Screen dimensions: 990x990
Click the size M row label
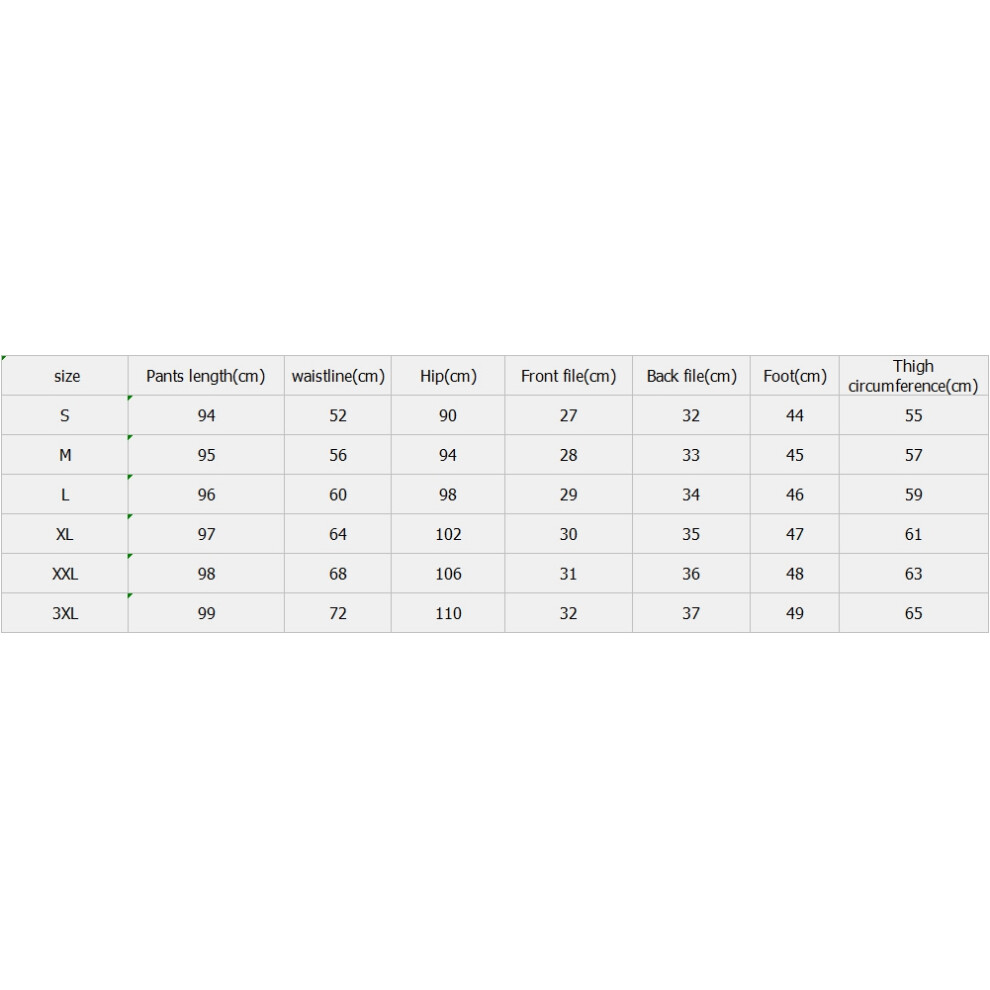pos(64,455)
